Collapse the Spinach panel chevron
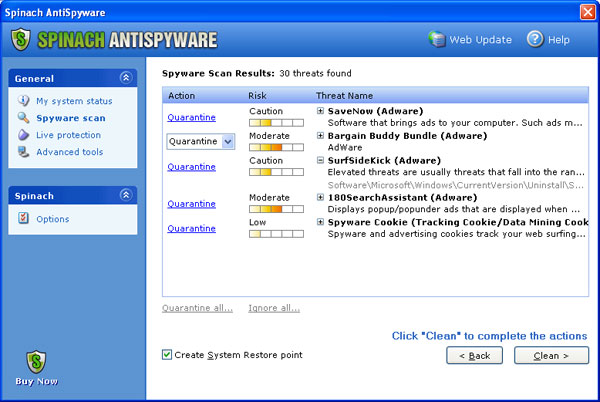 pyautogui.click(x=126, y=195)
